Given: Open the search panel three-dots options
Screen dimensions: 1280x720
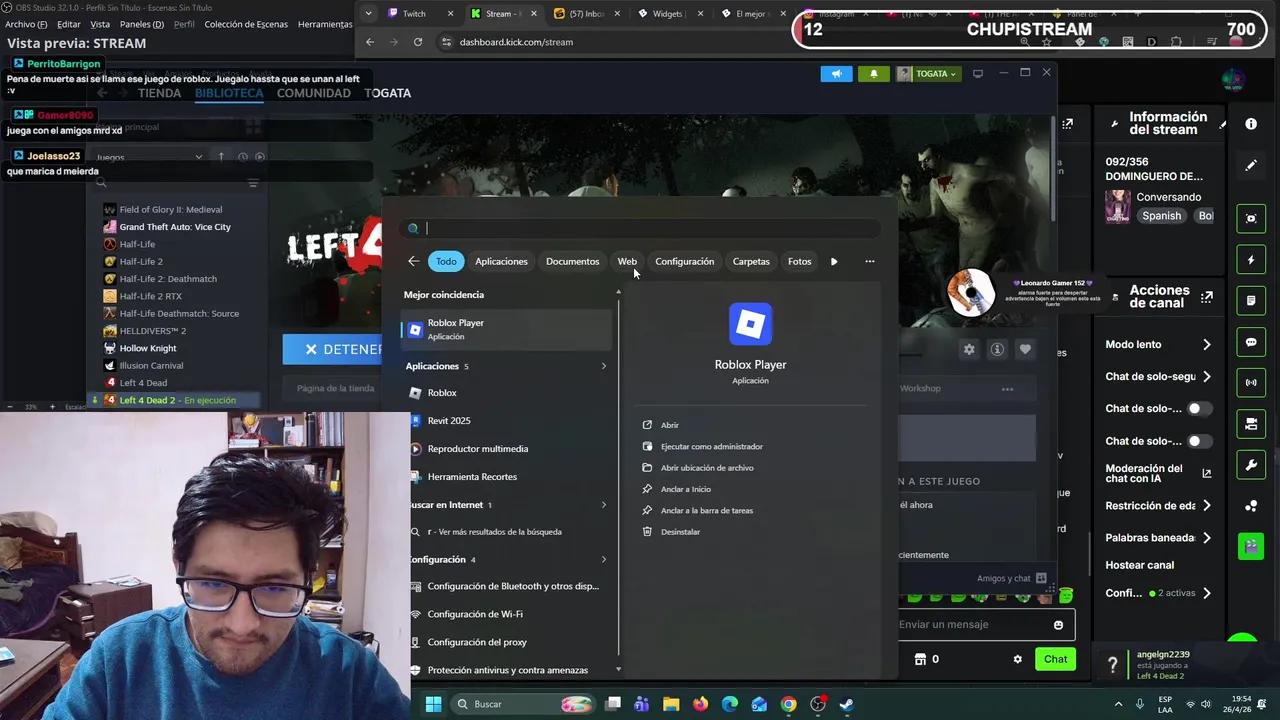Looking at the screenshot, I should click(870, 261).
